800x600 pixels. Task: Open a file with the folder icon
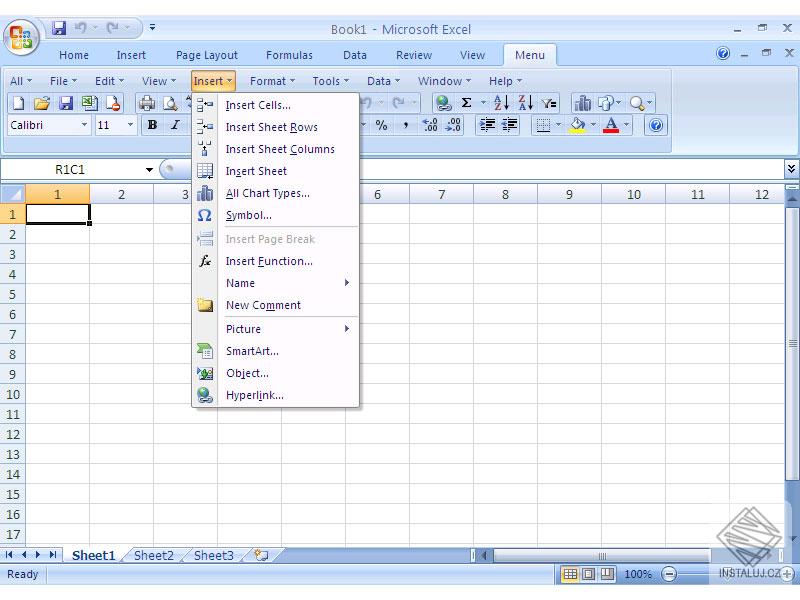[x=42, y=104]
